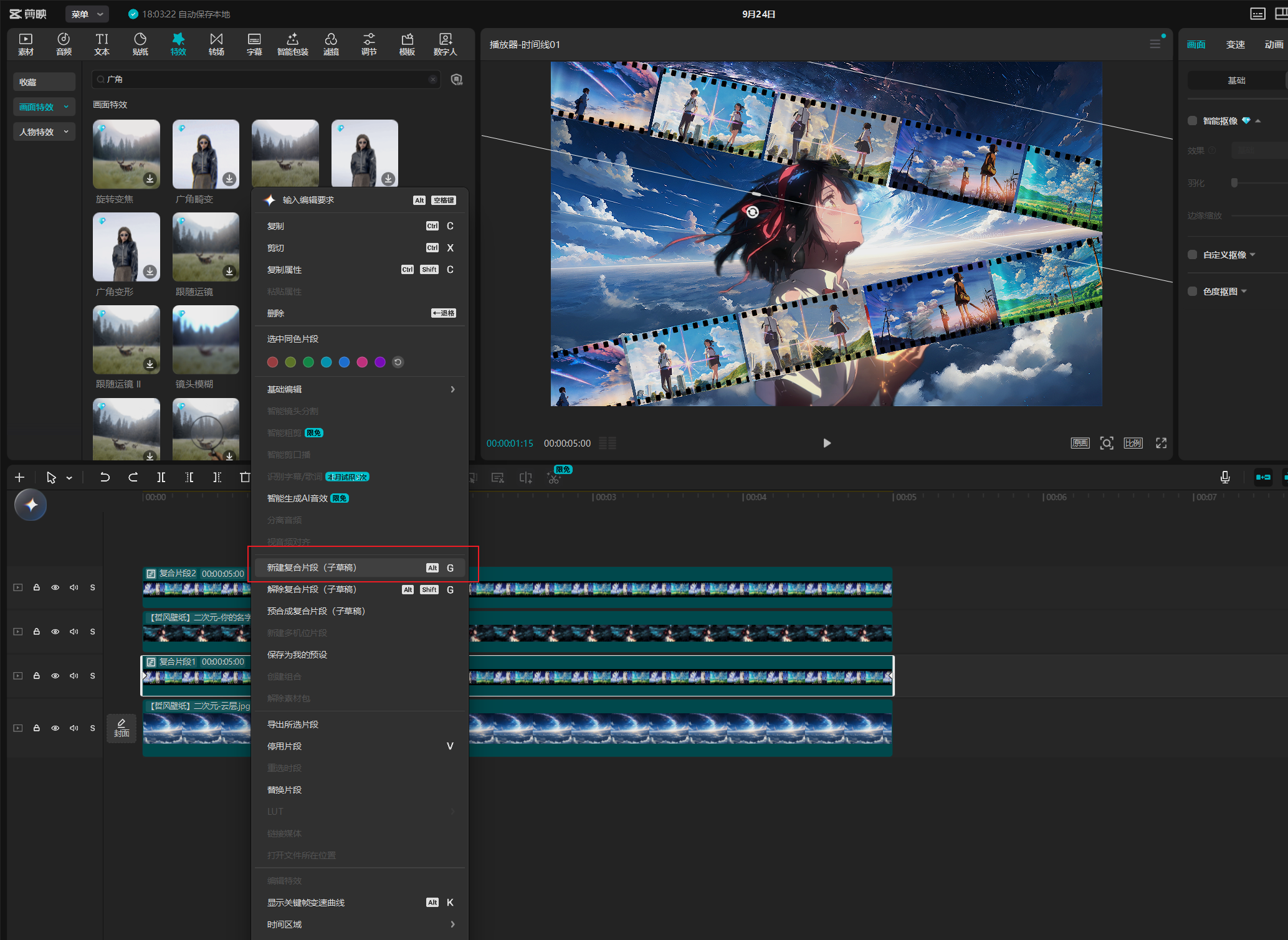Click the AI sparkle button above tracks
The image size is (1288, 940).
tap(31, 505)
